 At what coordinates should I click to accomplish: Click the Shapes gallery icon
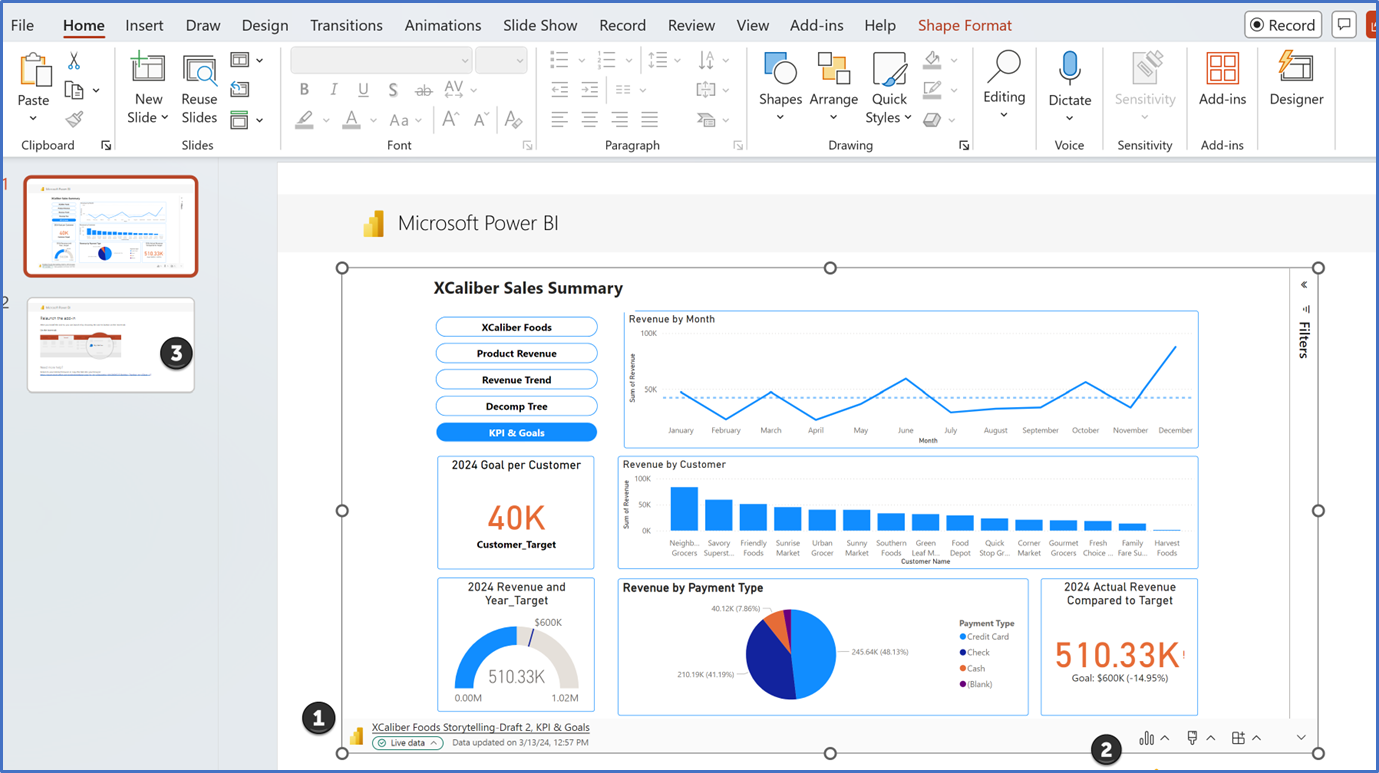pyautogui.click(x=780, y=70)
